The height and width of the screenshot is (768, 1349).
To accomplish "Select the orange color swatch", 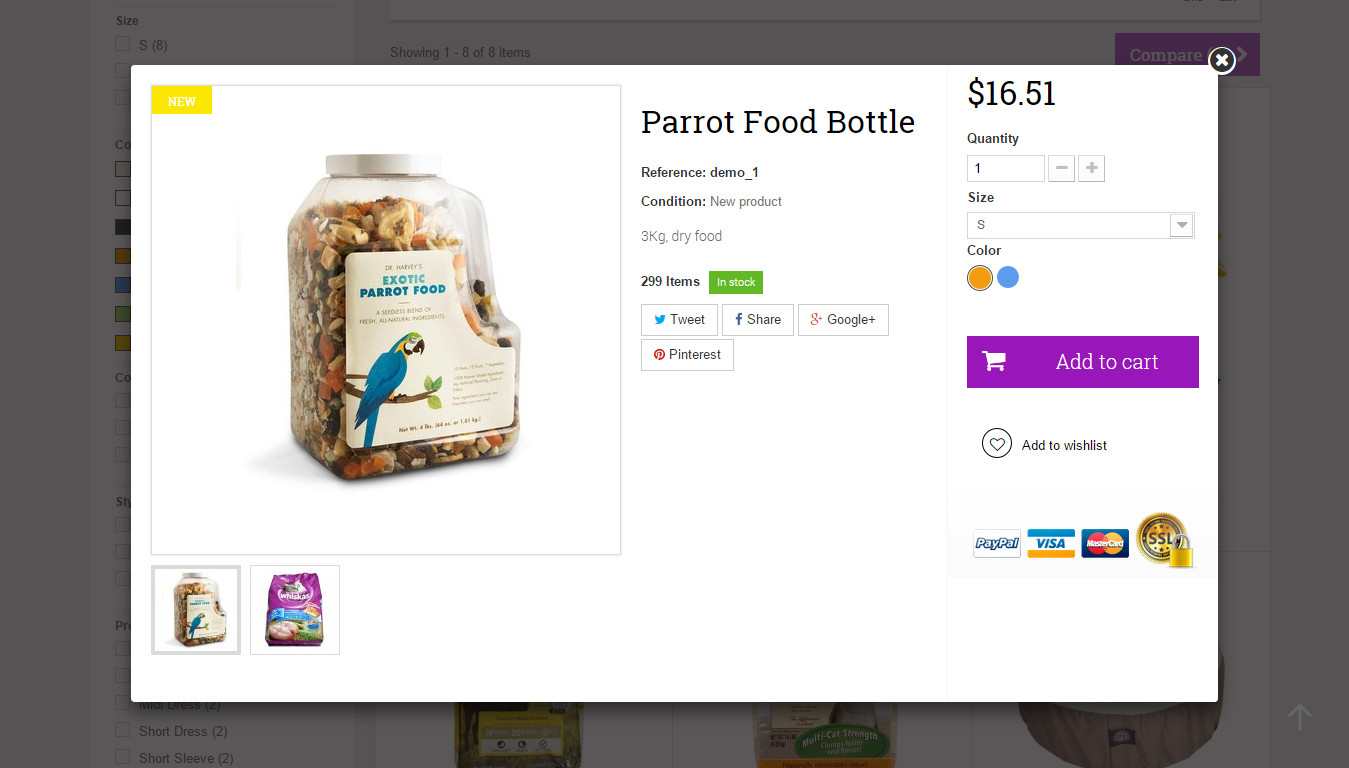I will point(980,278).
